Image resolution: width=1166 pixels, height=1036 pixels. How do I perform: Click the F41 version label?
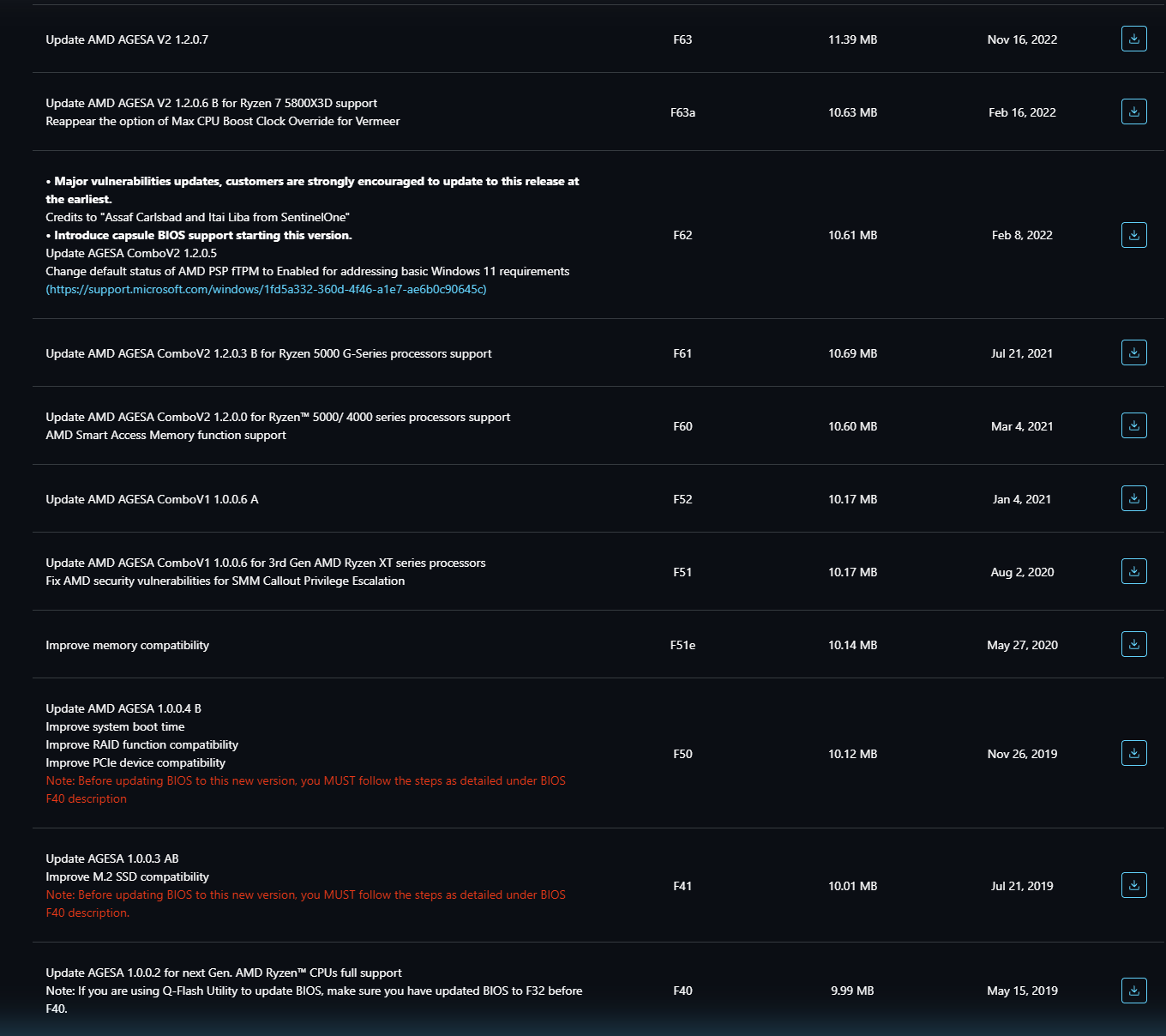tap(682, 886)
